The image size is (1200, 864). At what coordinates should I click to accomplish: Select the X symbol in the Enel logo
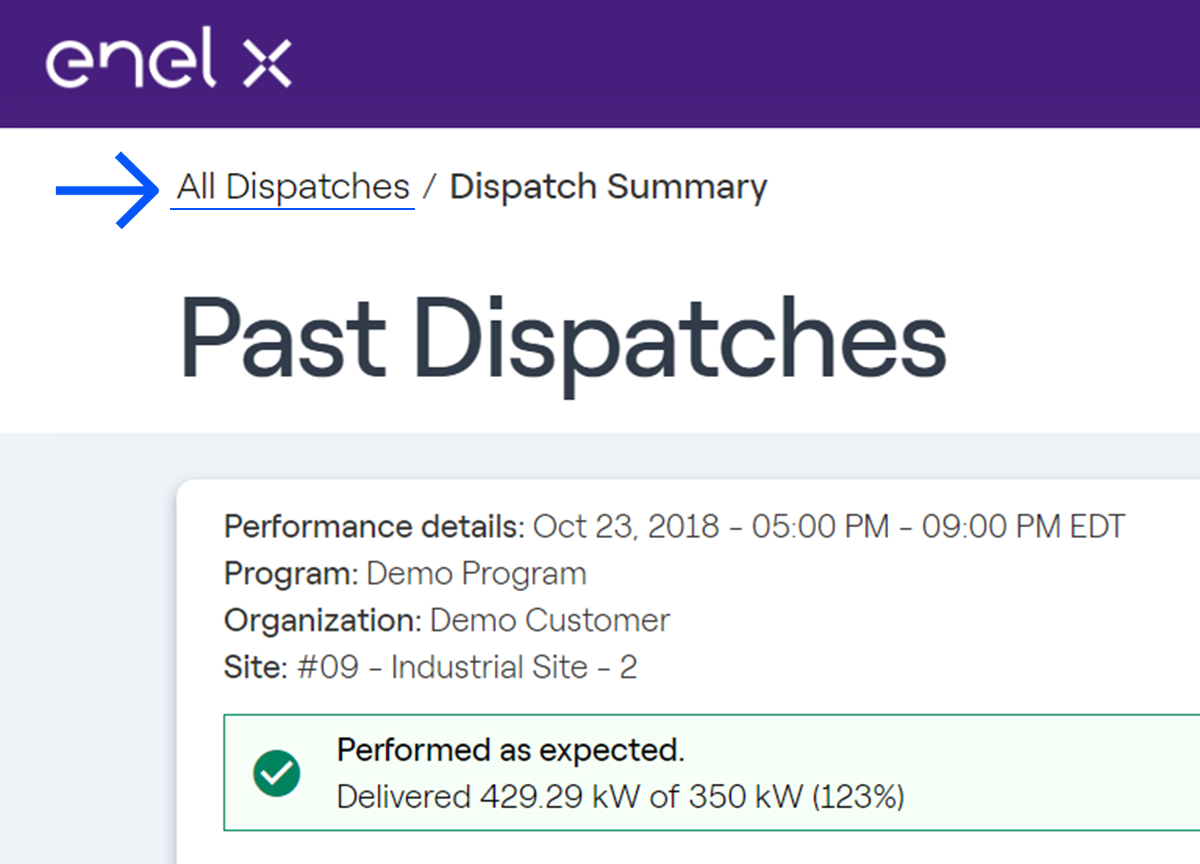tap(266, 62)
